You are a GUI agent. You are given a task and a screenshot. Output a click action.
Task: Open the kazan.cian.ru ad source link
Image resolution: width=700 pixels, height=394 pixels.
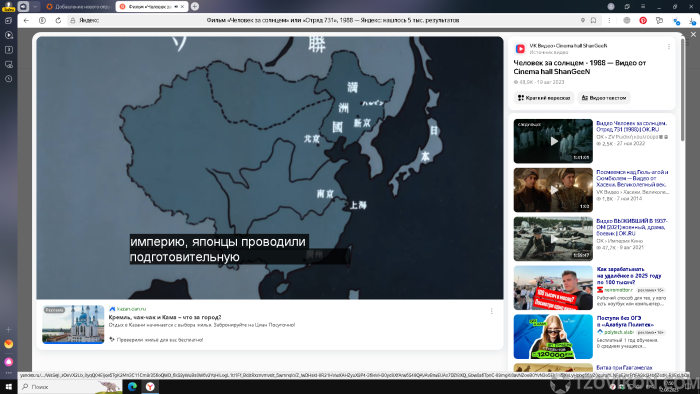[131, 309]
